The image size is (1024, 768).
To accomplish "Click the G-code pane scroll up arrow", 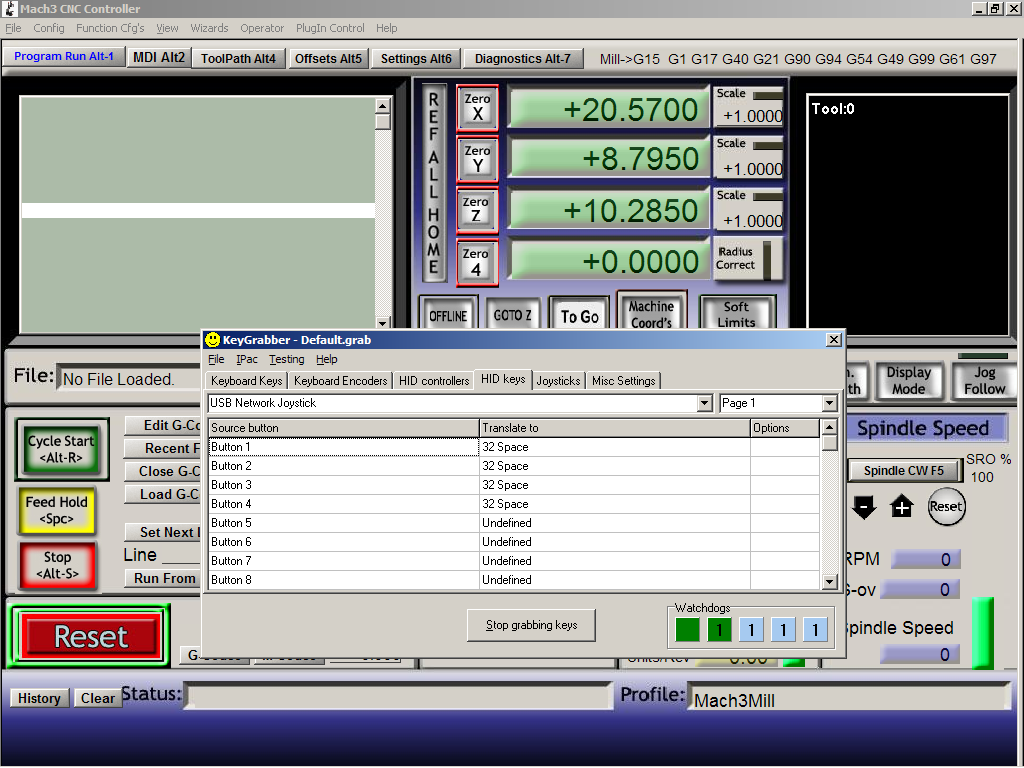I will coord(383,105).
